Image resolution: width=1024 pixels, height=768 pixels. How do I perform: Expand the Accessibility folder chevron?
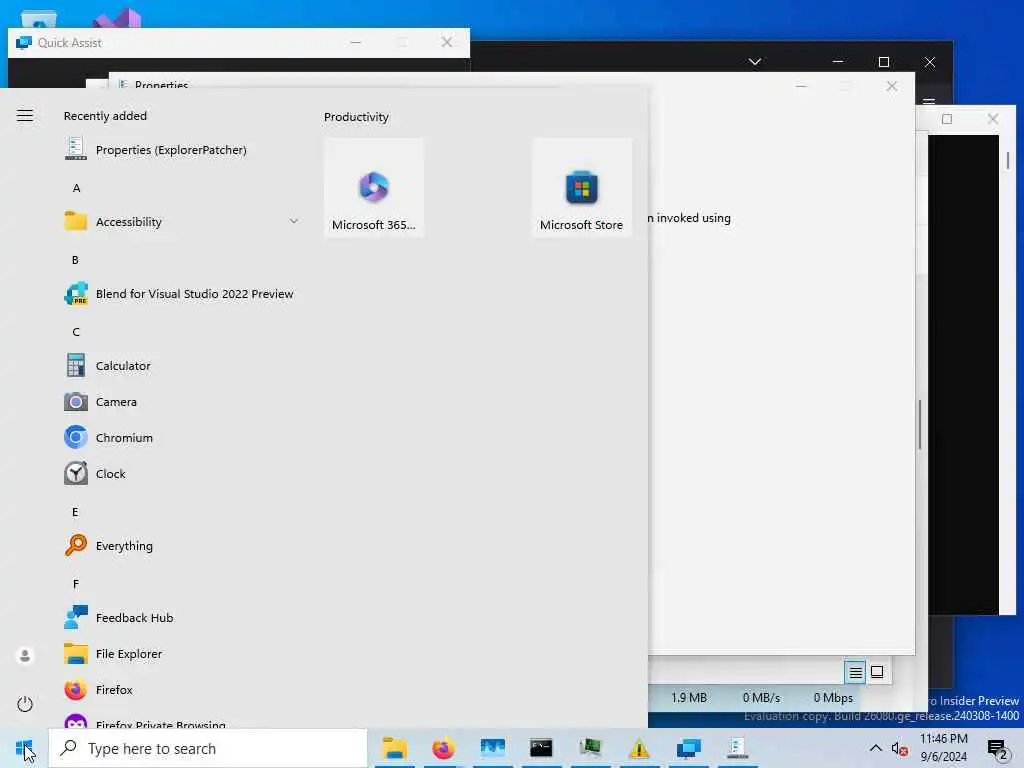(294, 221)
